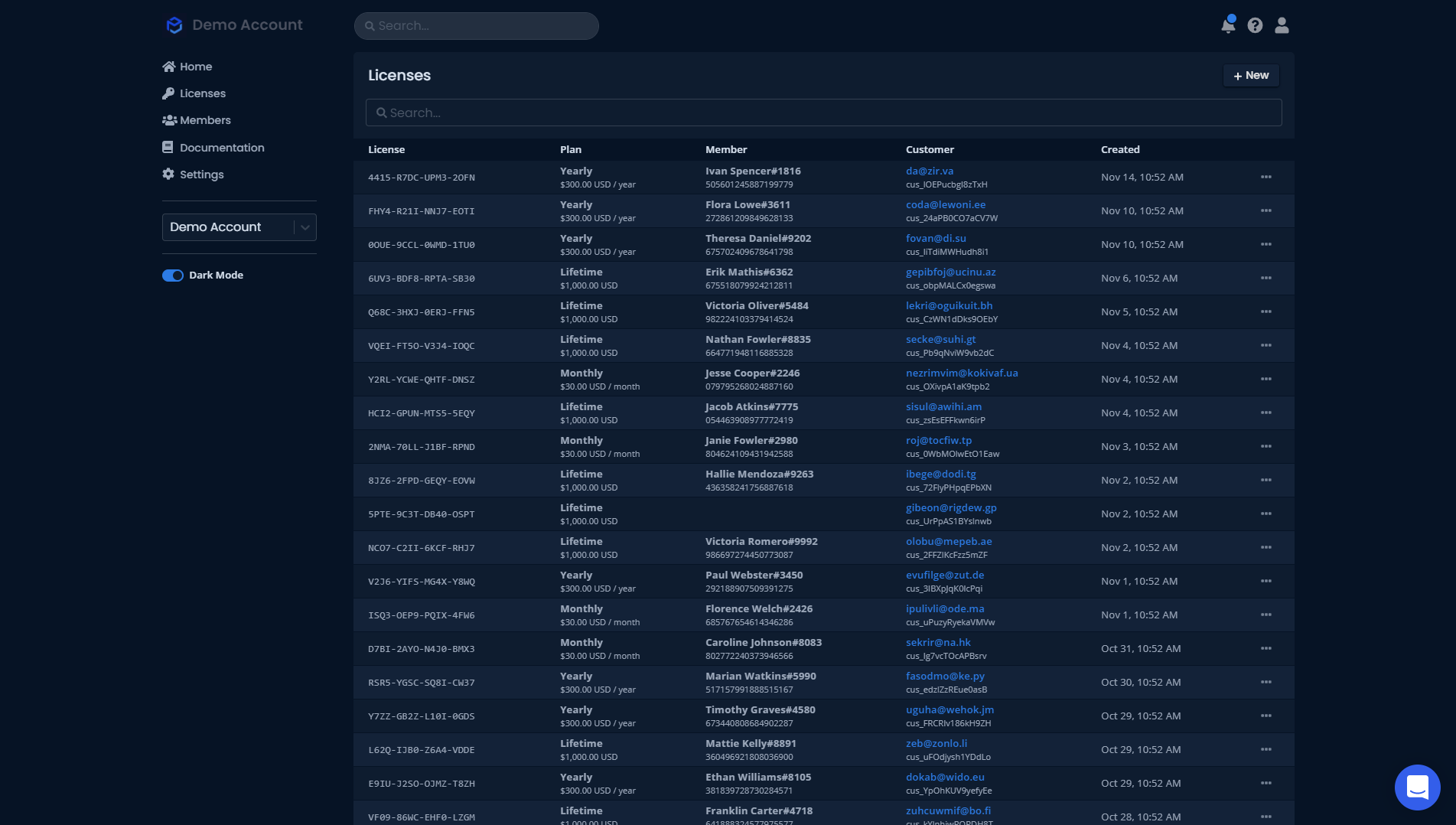Click the Licenses table search field
The width and height of the screenshot is (1456, 825).
[823, 112]
